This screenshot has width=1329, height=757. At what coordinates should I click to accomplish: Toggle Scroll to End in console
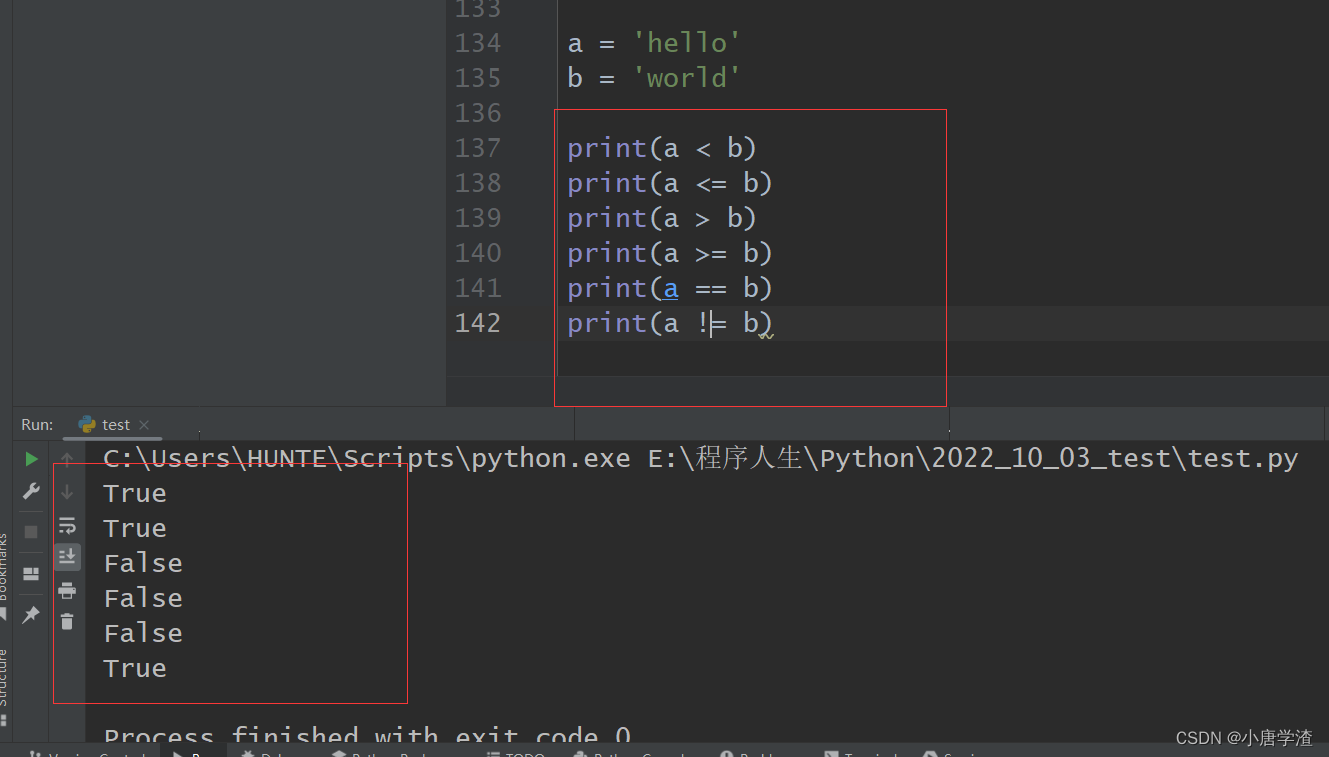point(67,557)
